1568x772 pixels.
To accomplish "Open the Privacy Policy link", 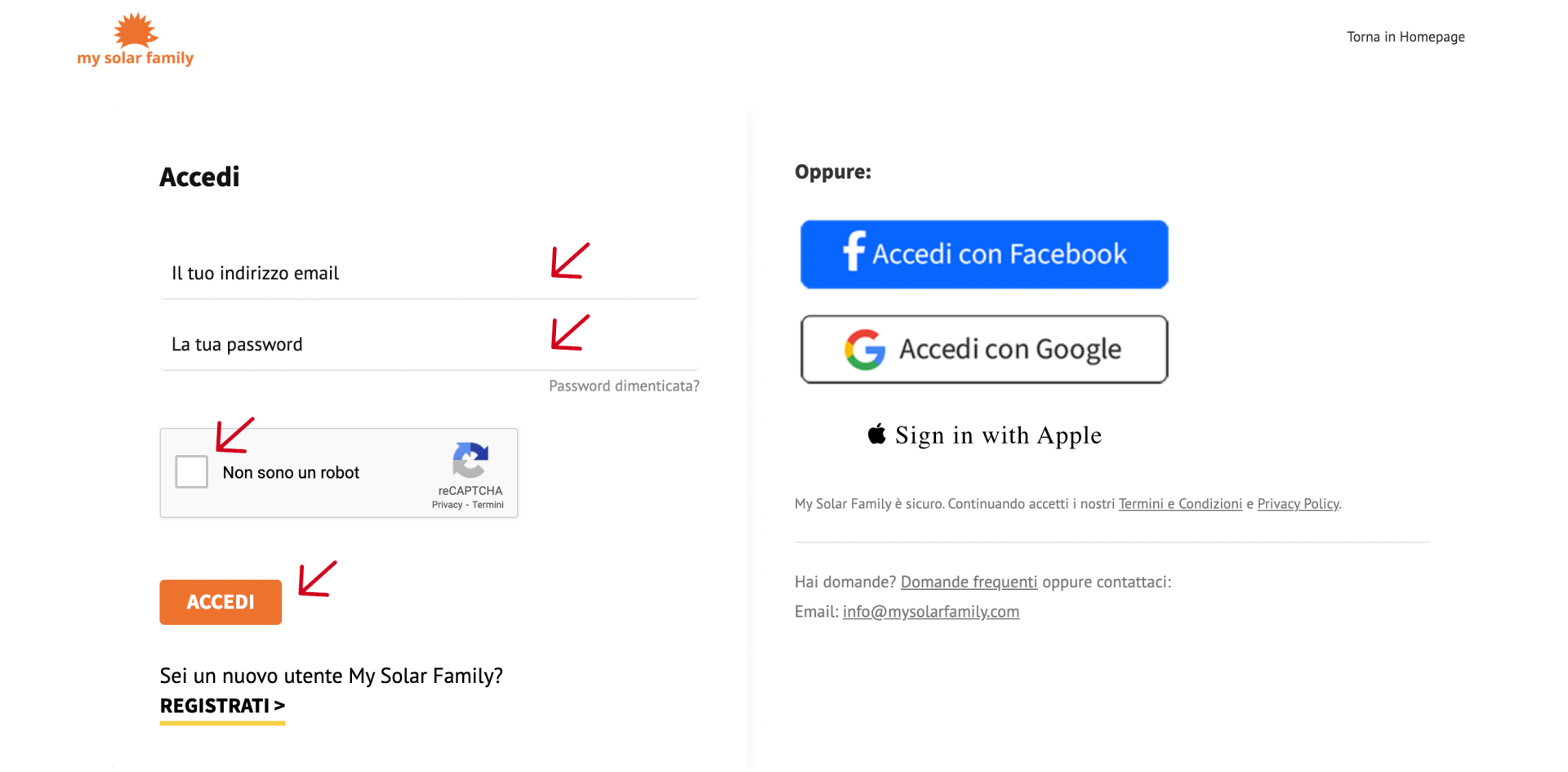I will [1298, 504].
